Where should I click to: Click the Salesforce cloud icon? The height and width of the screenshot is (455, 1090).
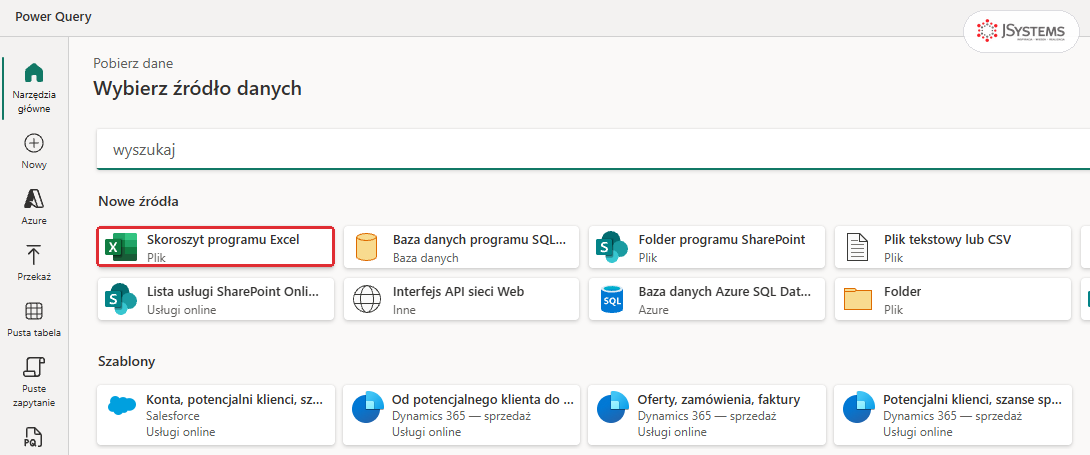(122, 405)
